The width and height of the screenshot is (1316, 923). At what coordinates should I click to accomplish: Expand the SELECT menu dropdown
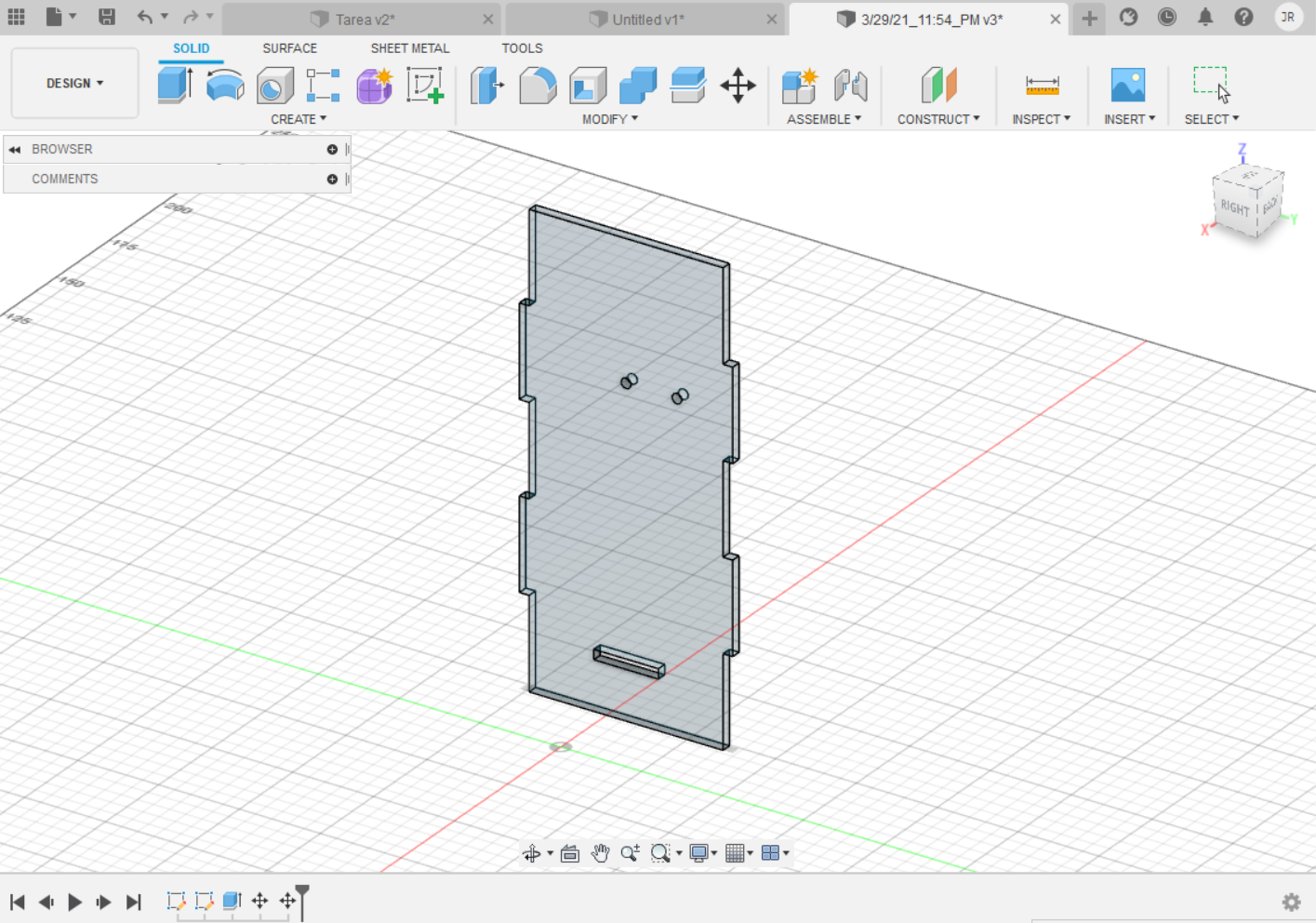1212,119
